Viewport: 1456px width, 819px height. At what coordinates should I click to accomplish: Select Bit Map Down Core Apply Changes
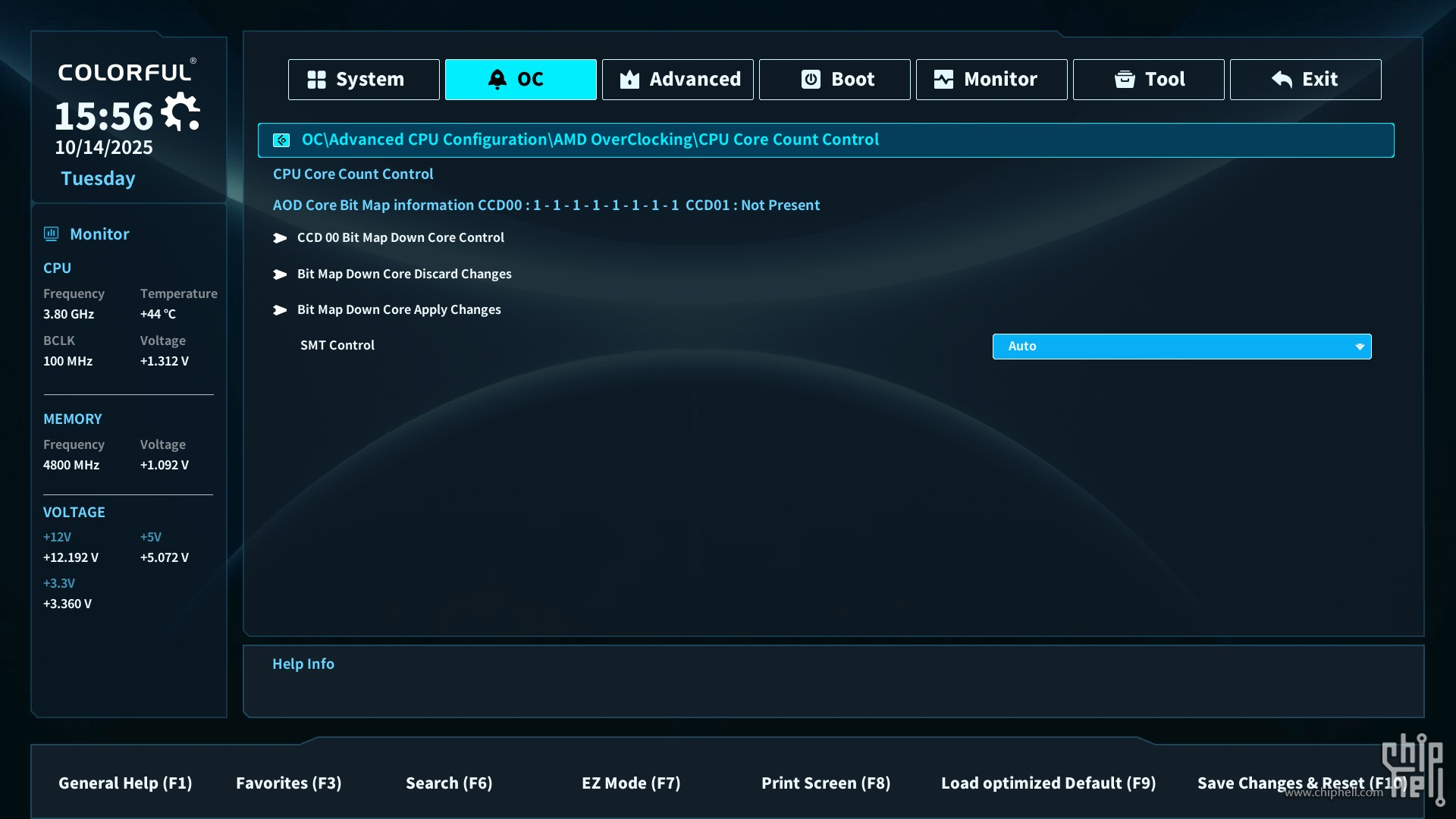[399, 310]
